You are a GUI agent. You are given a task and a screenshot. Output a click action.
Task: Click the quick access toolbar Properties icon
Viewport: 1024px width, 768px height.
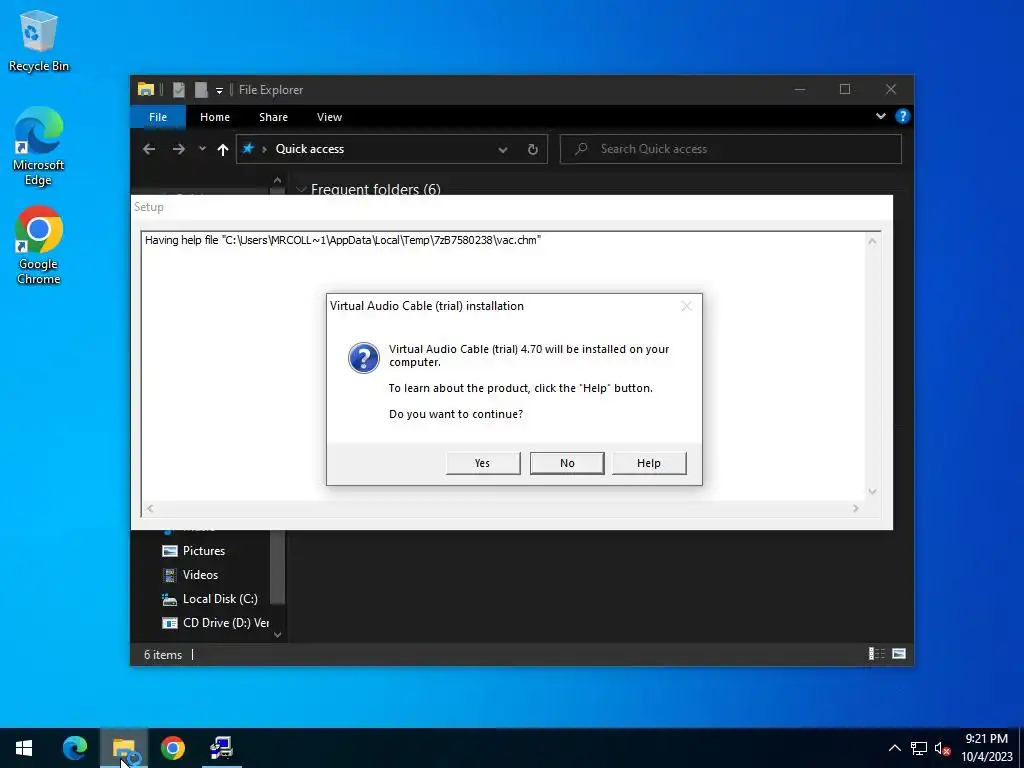[x=178, y=89]
